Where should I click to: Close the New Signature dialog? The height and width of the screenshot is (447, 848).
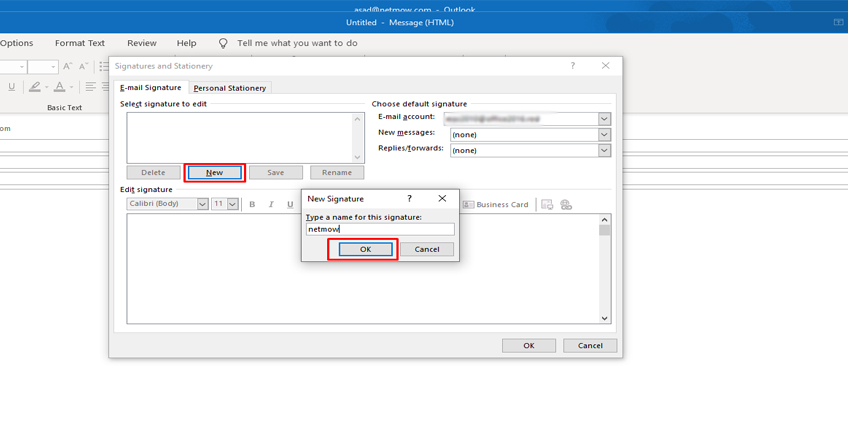(442, 198)
